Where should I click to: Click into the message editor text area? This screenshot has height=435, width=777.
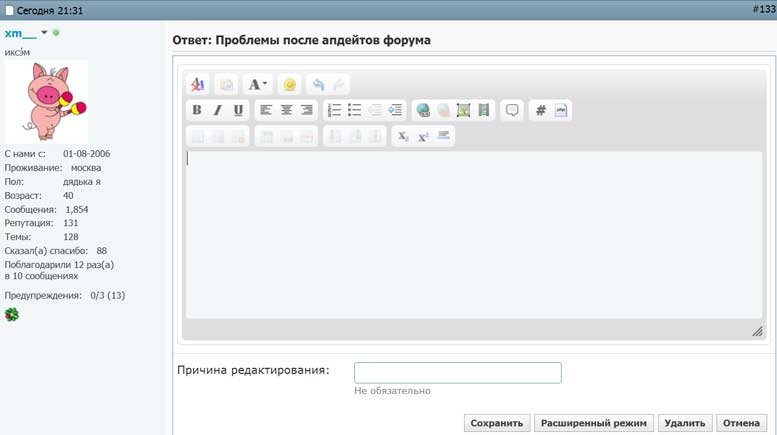pyautogui.click(x=474, y=234)
